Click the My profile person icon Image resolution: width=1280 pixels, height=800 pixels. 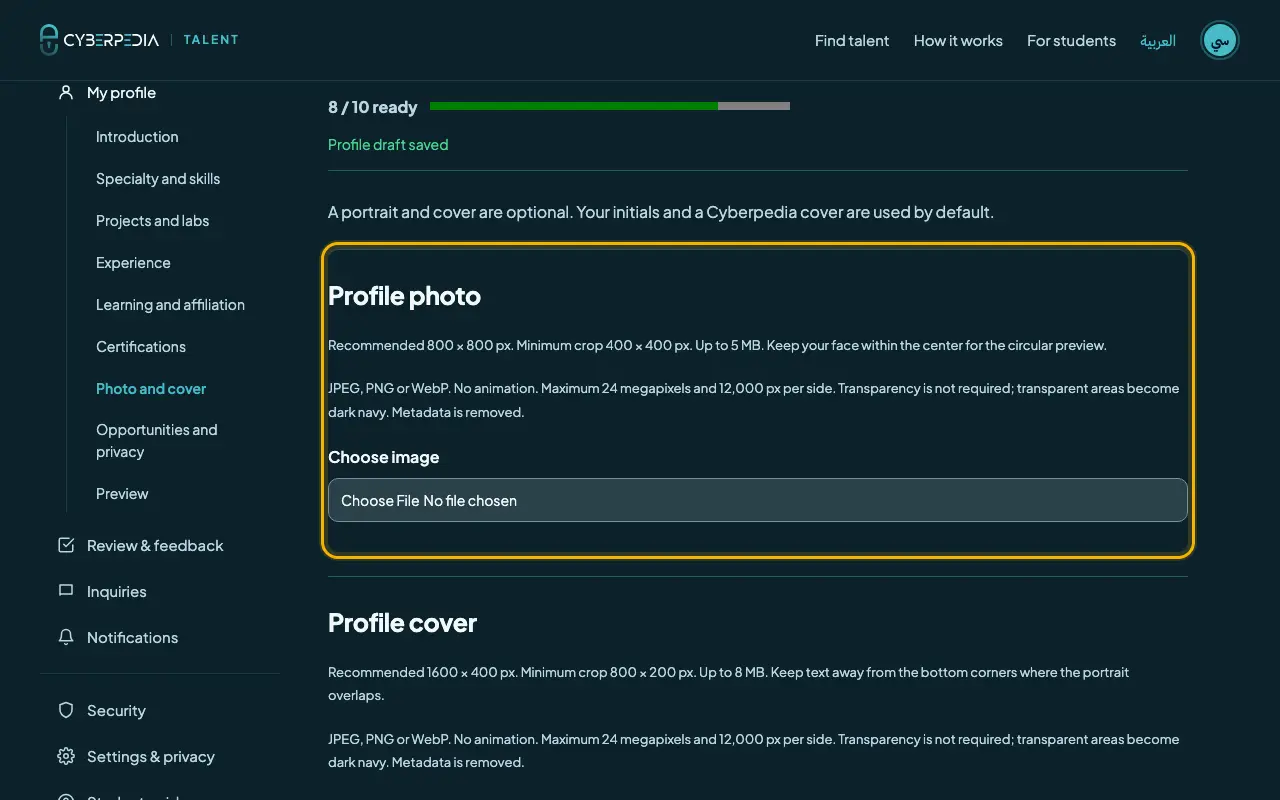(x=66, y=92)
